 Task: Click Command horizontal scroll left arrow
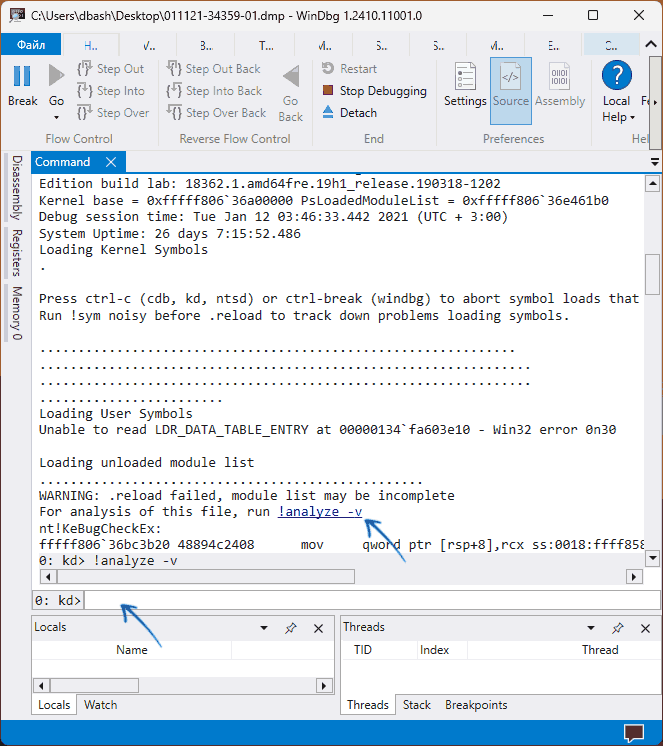click(x=48, y=577)
